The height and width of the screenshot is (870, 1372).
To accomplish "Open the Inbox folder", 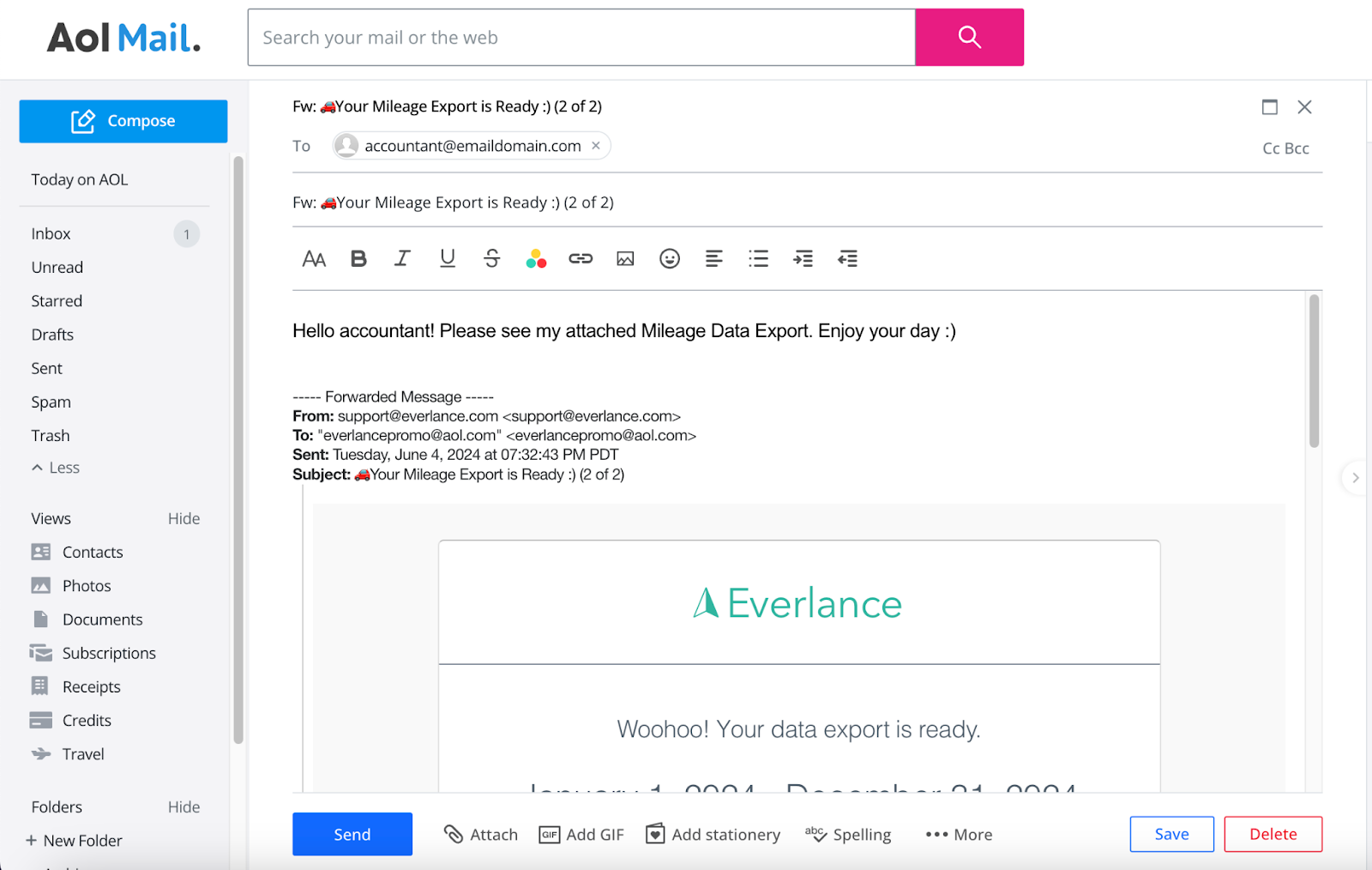I will 51,233.
